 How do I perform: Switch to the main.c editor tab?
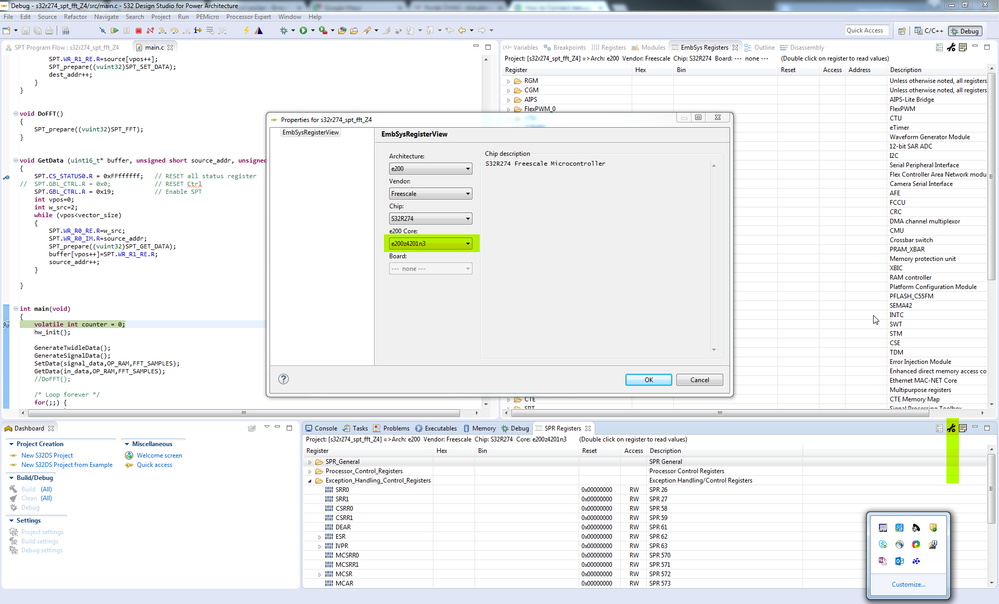(152, 46)
